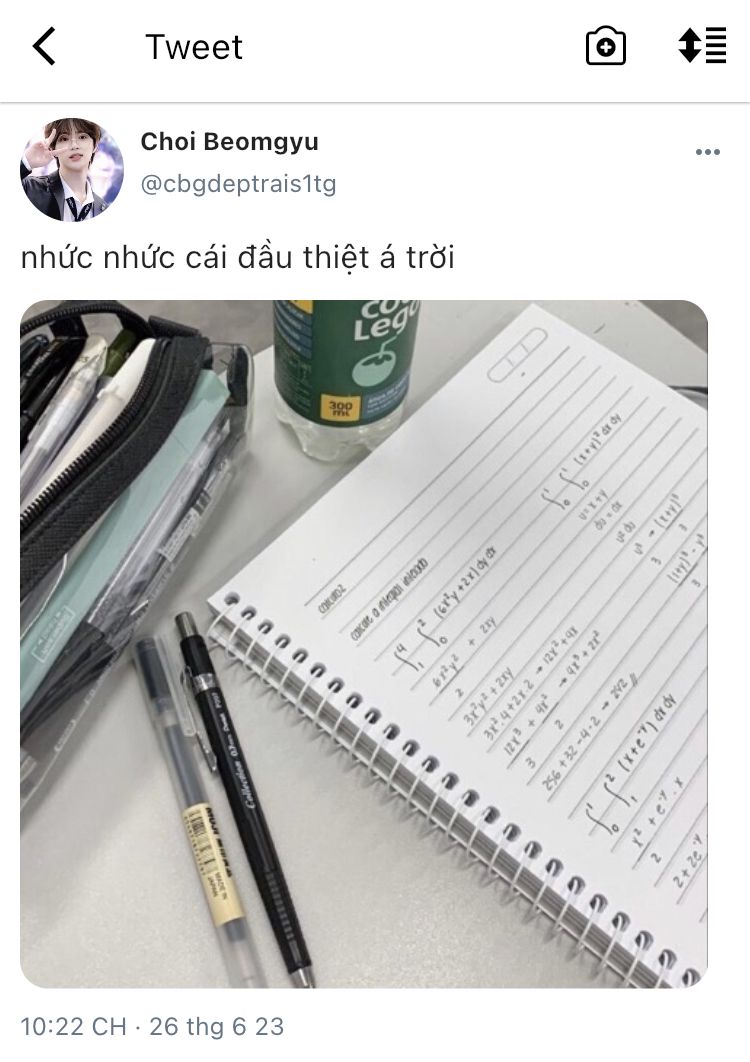Viewport: 750px width, 1062px height.
Task: Open the Choi Beomgyu display name
Action: [x=230, y=142]
